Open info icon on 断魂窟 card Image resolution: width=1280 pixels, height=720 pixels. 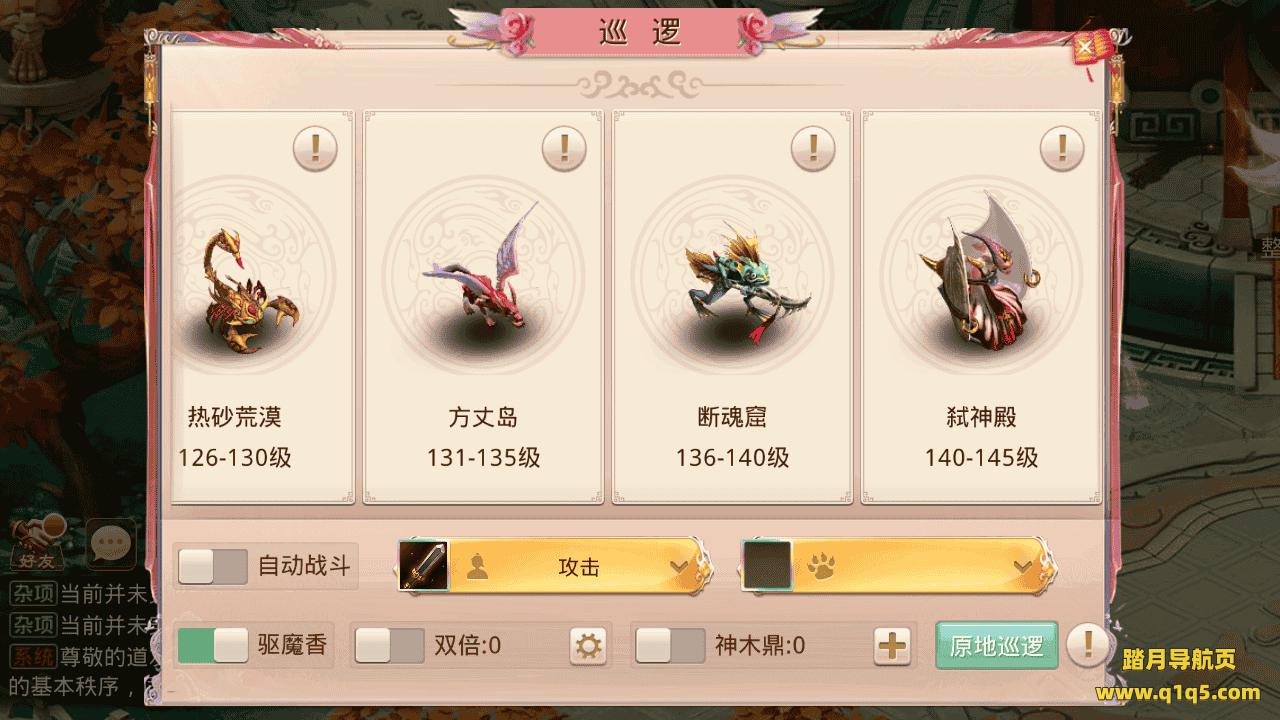coord(813,149)
